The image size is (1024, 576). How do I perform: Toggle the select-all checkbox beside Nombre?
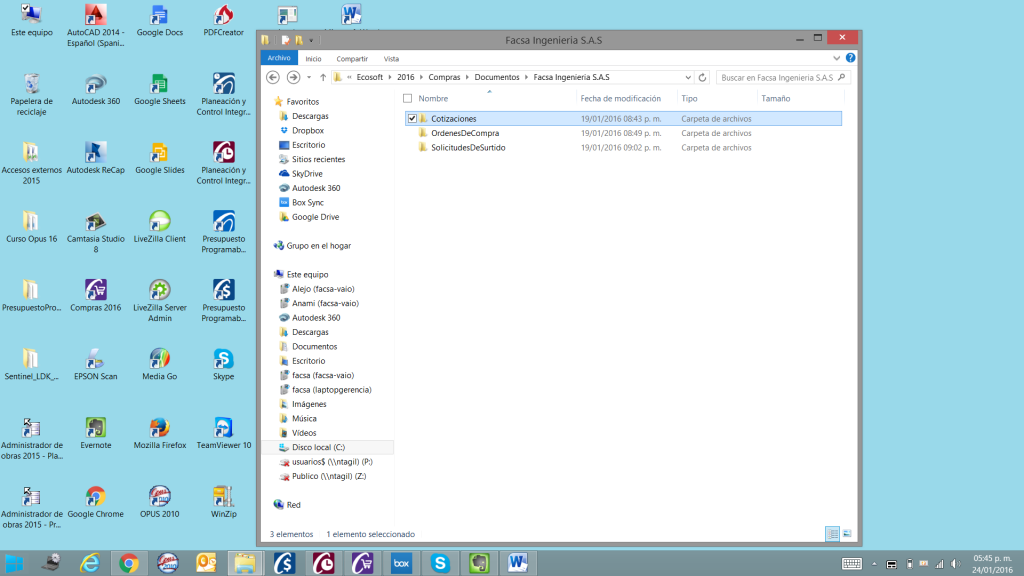(407, 98)
